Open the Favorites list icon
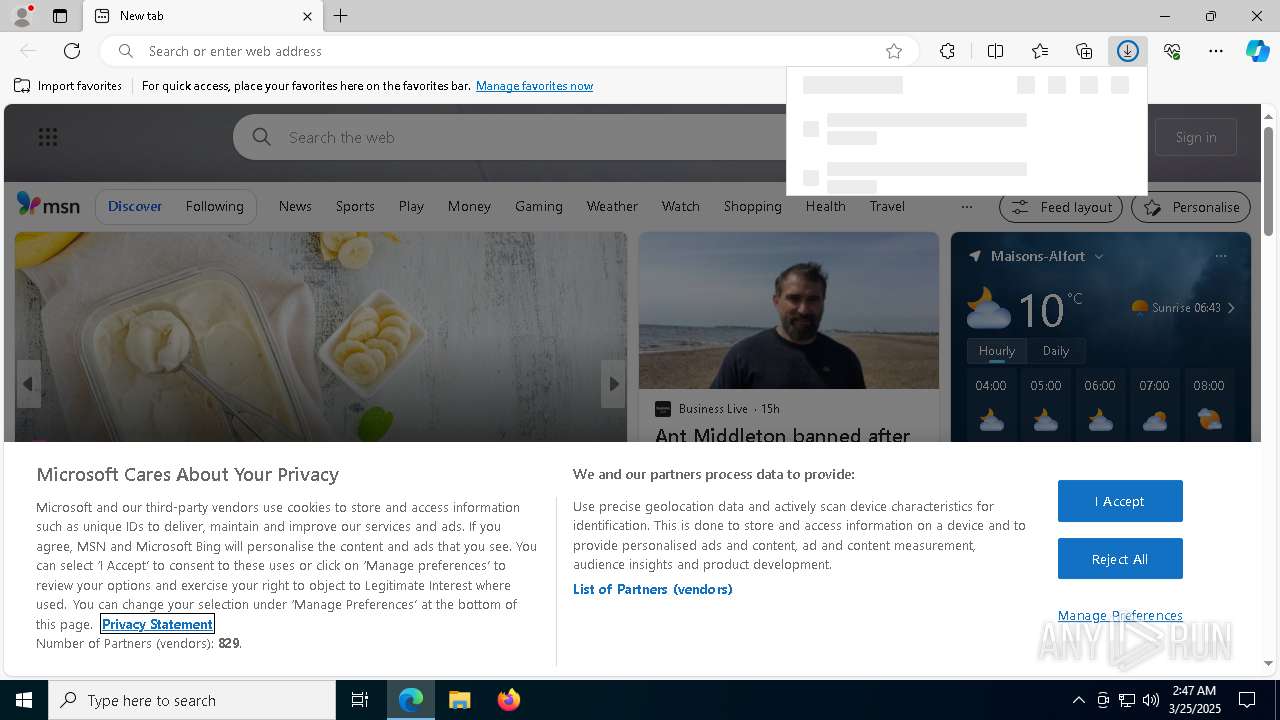Screen dimensions: 1280x720 1040,51
